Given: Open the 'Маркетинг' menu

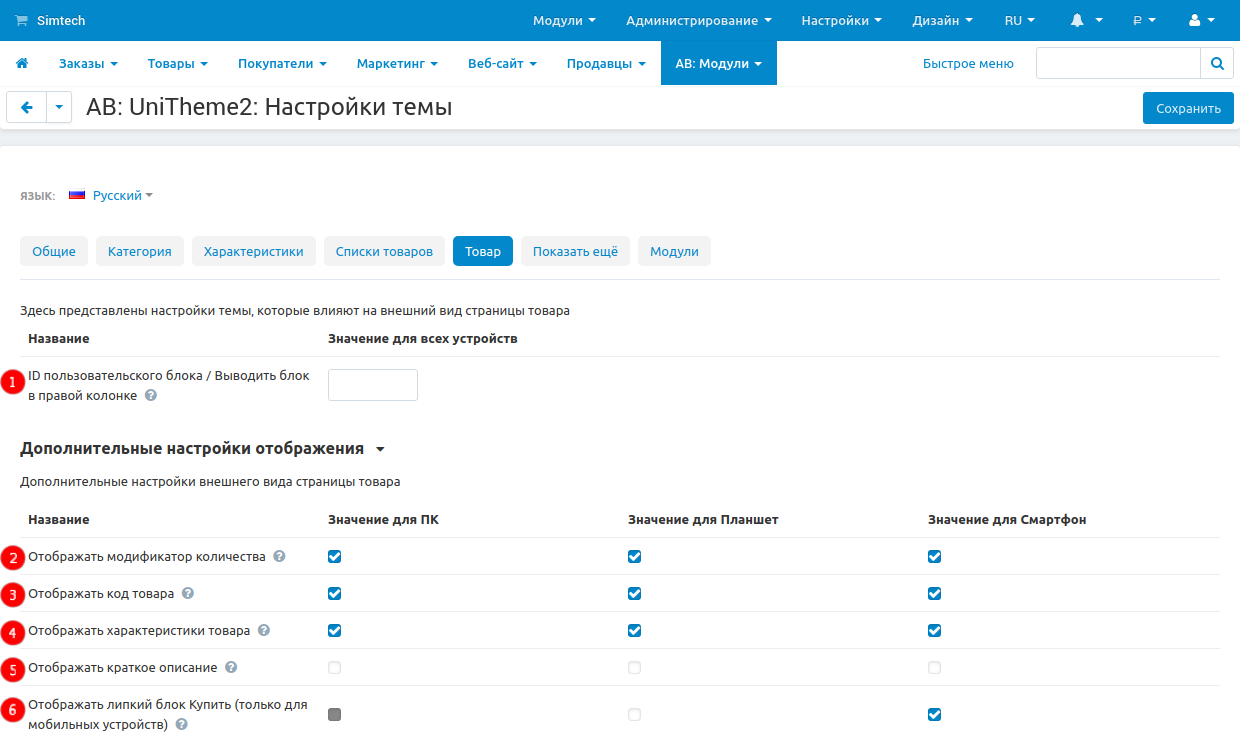Looking at the screenshot, I should (397, 63).
